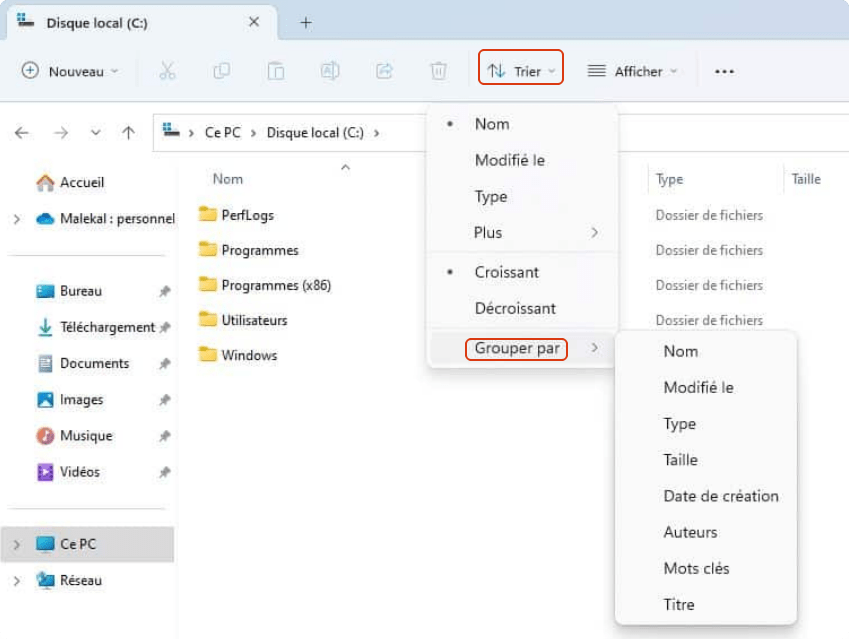This screenshot has width=849, height=639.
Task: Click the Share icon in the toolbar
Action: pos(384,71)
